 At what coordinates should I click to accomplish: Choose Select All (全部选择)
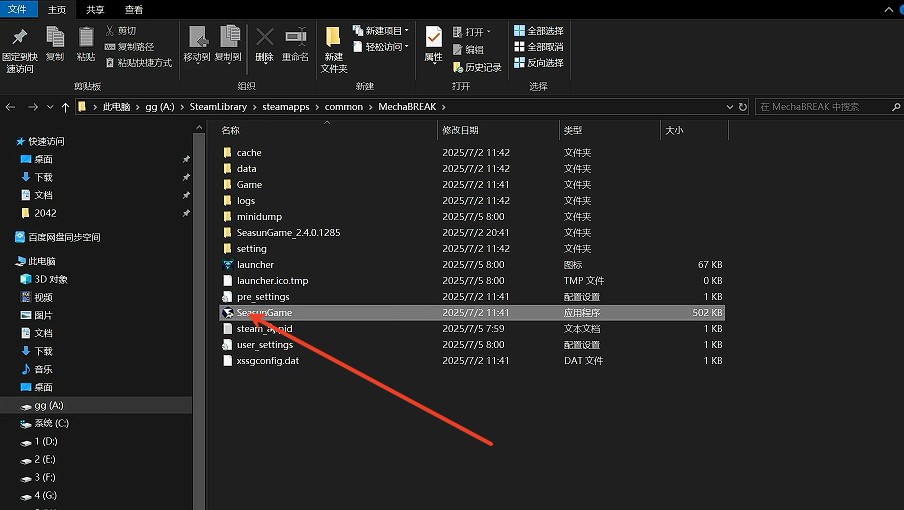538,31
